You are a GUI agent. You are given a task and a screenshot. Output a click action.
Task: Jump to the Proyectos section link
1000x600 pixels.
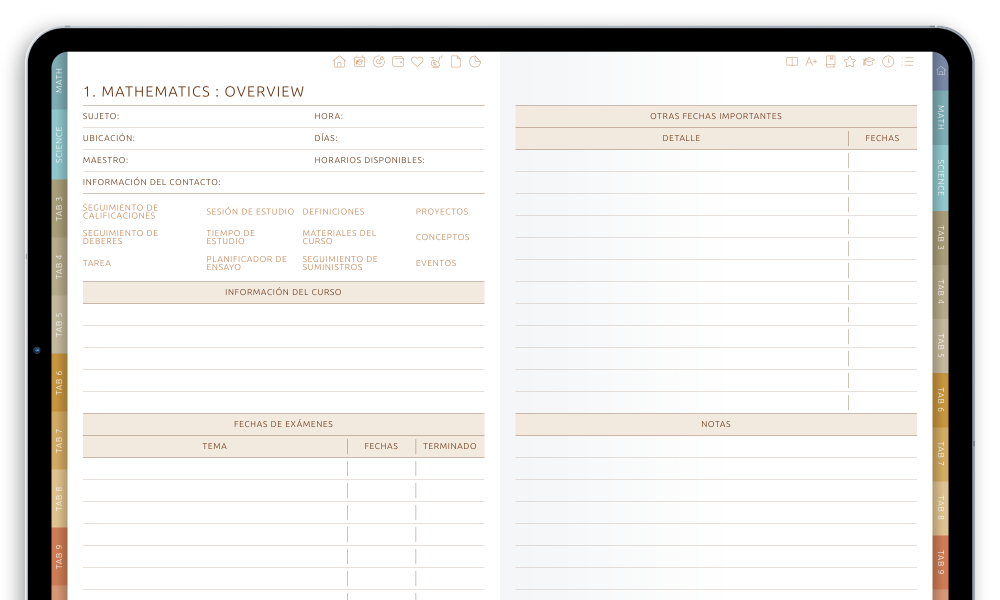pos(442,212)
